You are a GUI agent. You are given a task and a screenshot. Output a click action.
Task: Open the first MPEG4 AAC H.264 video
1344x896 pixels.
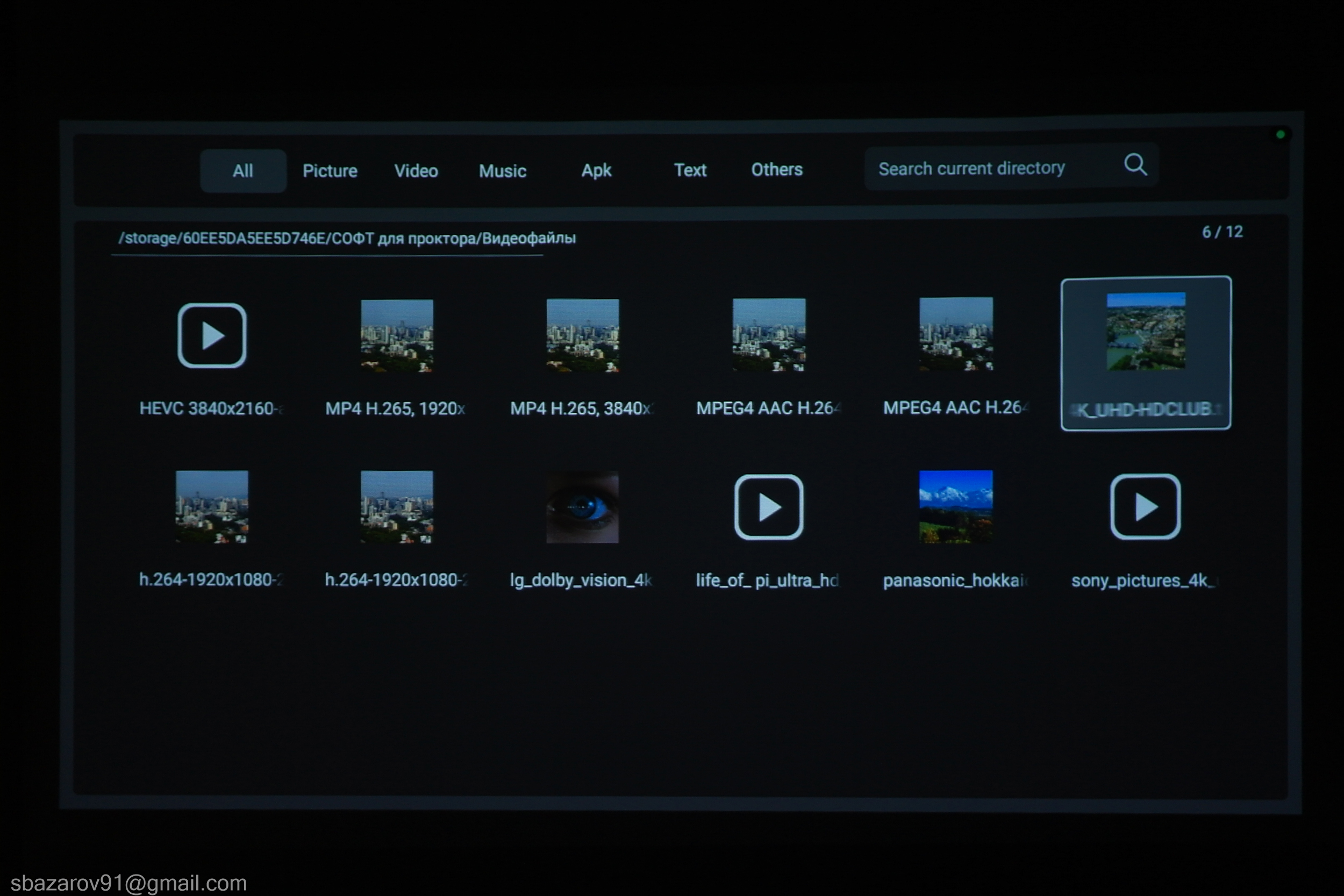coord(769,334)
